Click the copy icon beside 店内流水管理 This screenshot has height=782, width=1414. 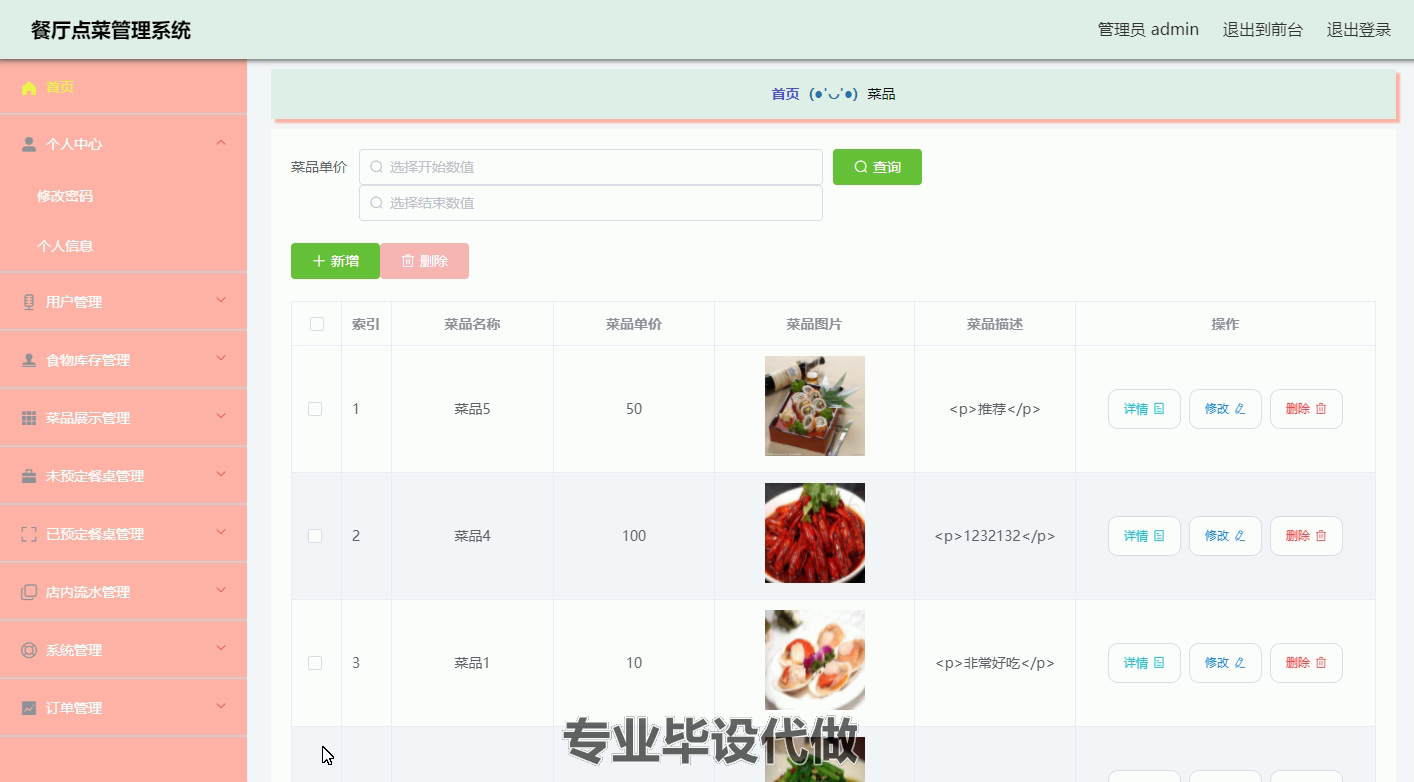[29, 592]
